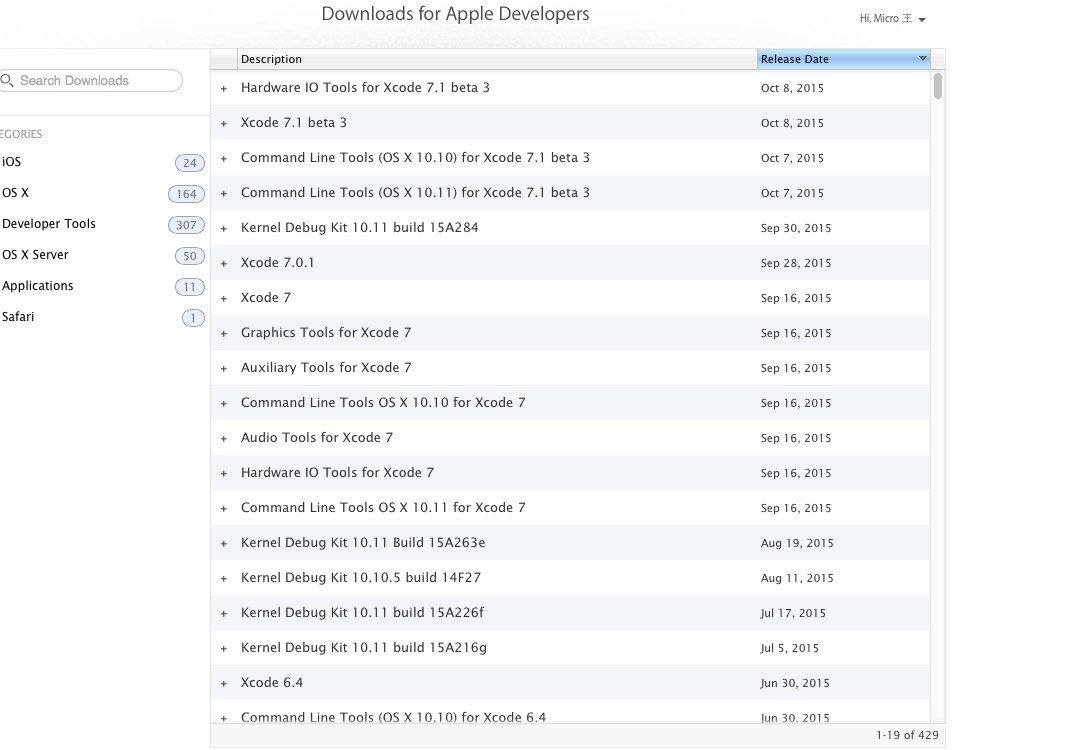This screenshot has height=750, width=1070.
Task: Click 'Kernel Debug Kit 10.11 build 15A216g' text
Action: point(364,648)
